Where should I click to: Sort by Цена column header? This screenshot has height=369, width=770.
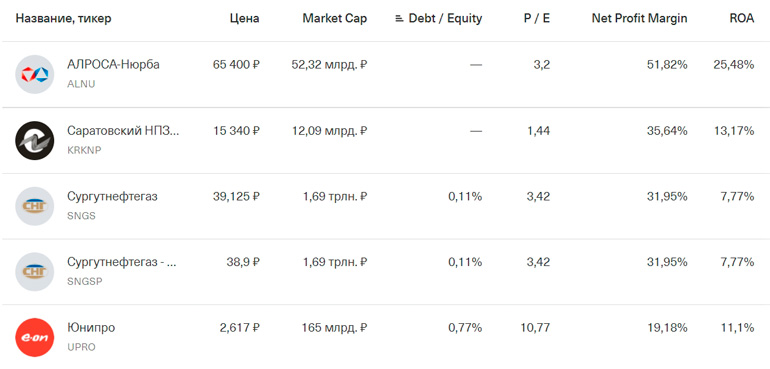244,19
